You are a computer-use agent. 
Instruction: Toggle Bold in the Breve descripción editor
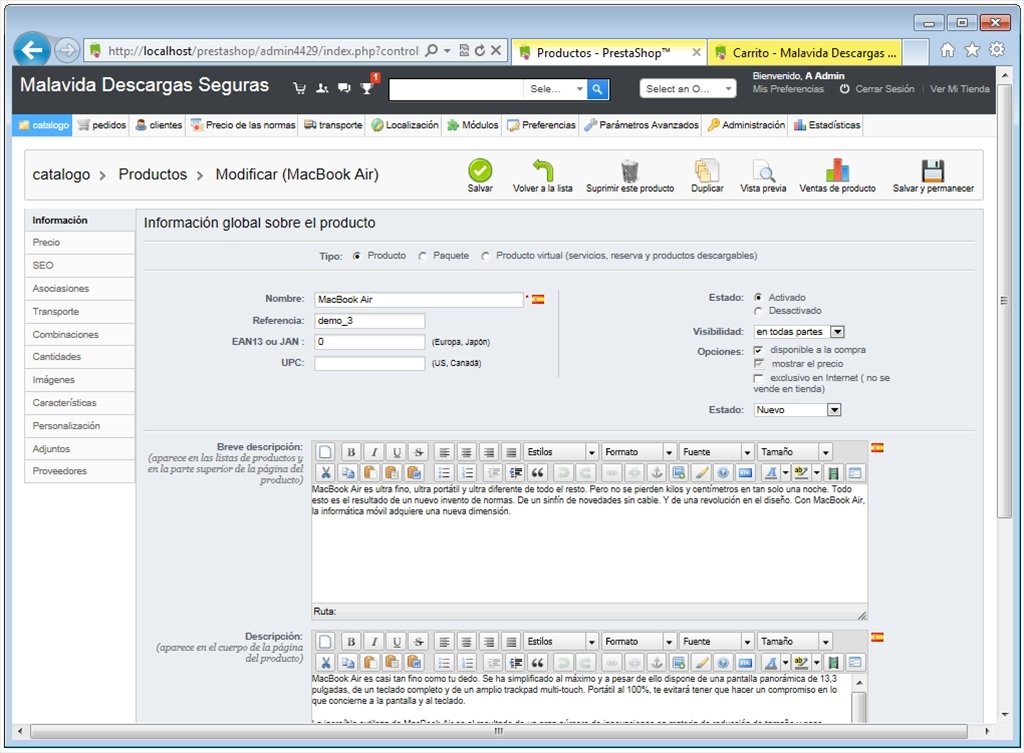tap(351, 452)
